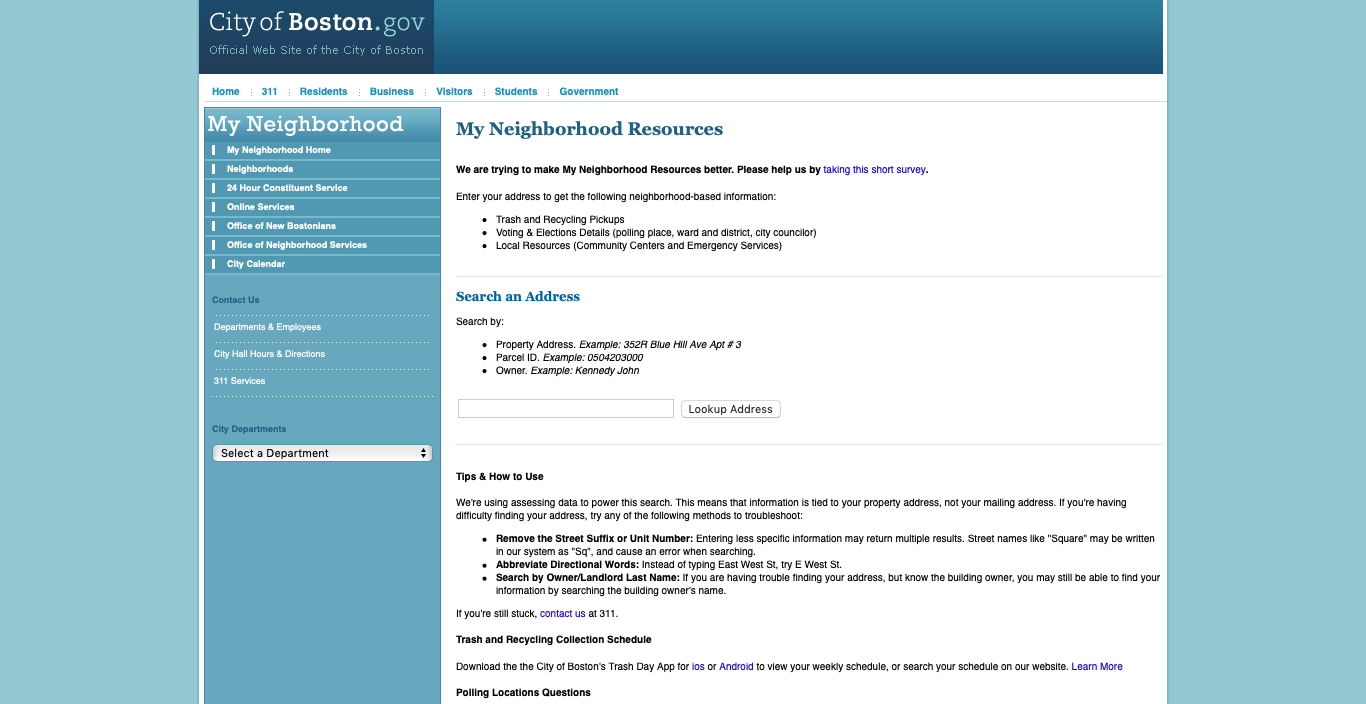
Task: Click the Home navigation link
Action: [225, 91]
